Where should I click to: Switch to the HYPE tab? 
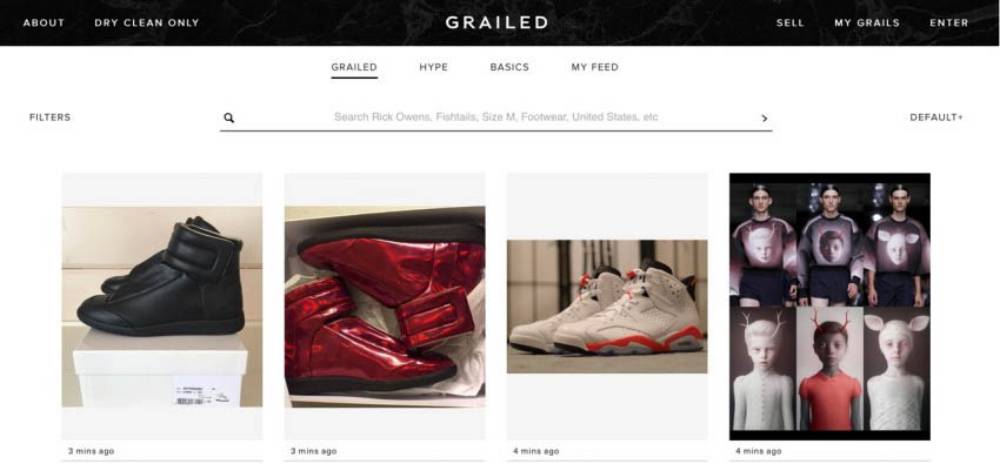[434, 67]
